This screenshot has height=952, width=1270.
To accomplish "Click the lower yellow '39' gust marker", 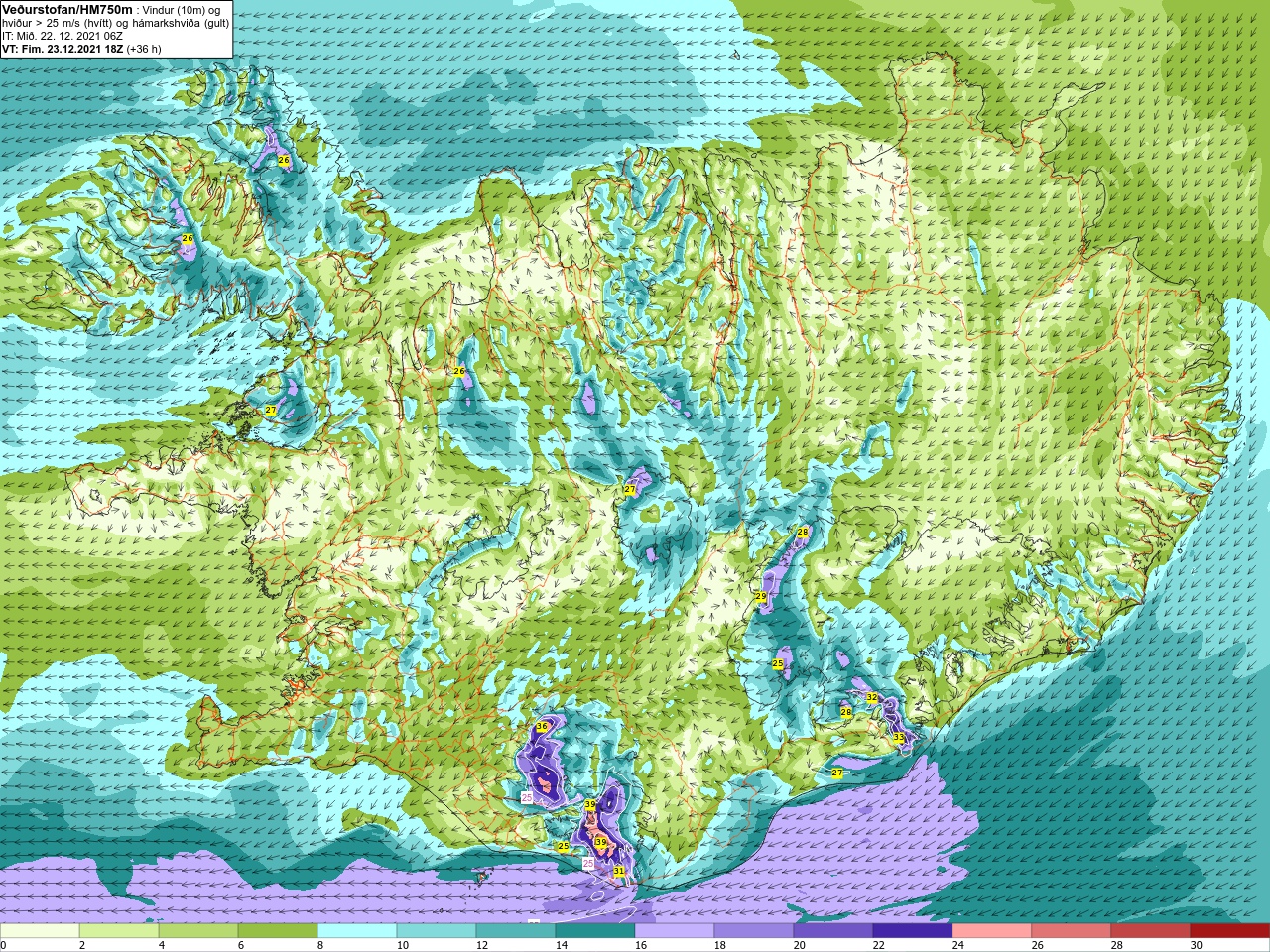I will click(600, 842).
